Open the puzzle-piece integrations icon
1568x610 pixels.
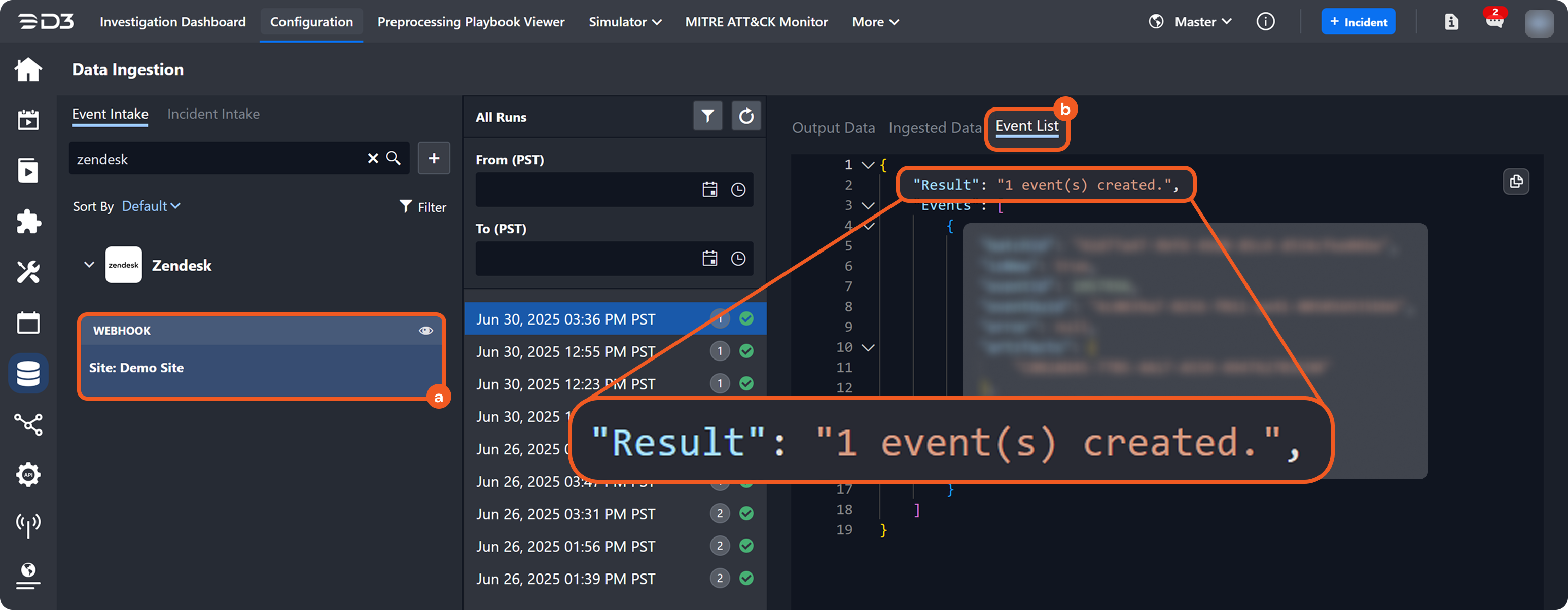tap(28, 222)
